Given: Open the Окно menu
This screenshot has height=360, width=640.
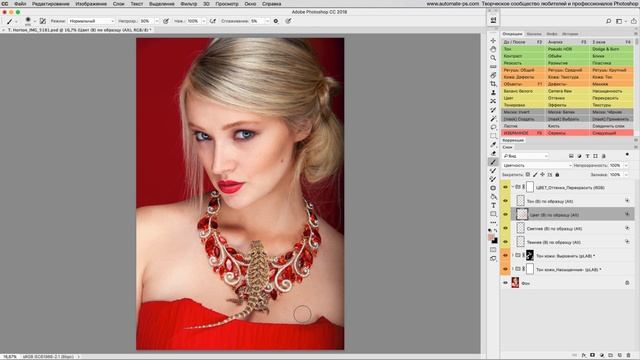Looking at the screenshot, I should pos(250,4).
